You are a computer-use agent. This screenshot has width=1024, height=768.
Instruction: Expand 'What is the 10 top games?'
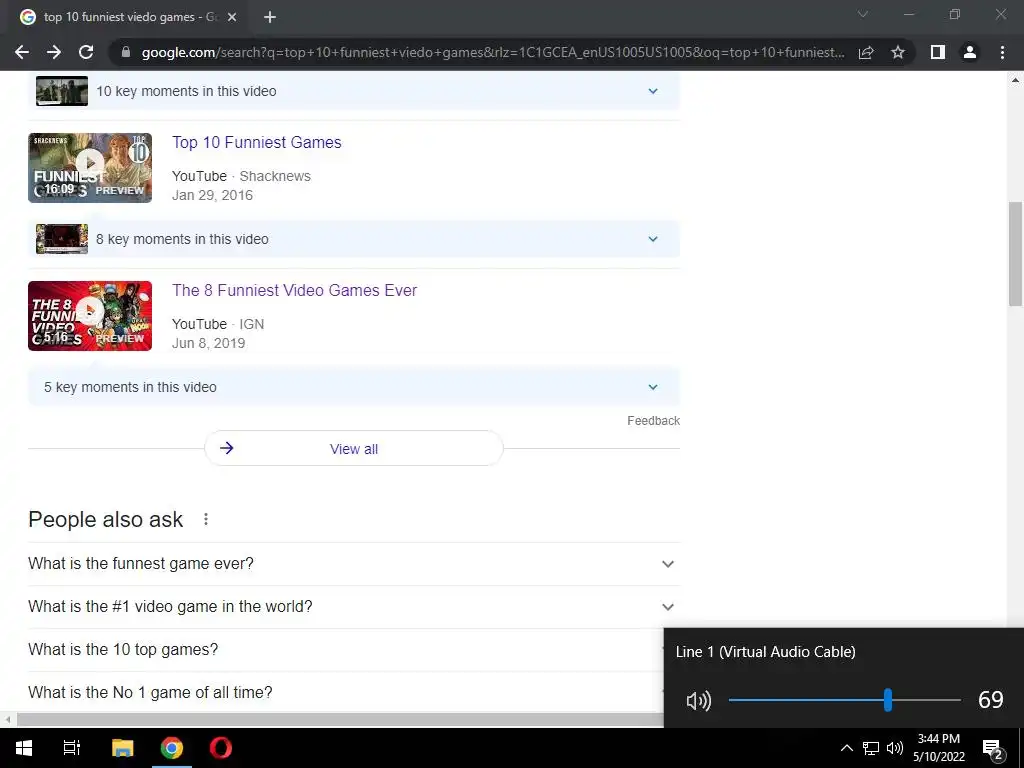[346, 650]
